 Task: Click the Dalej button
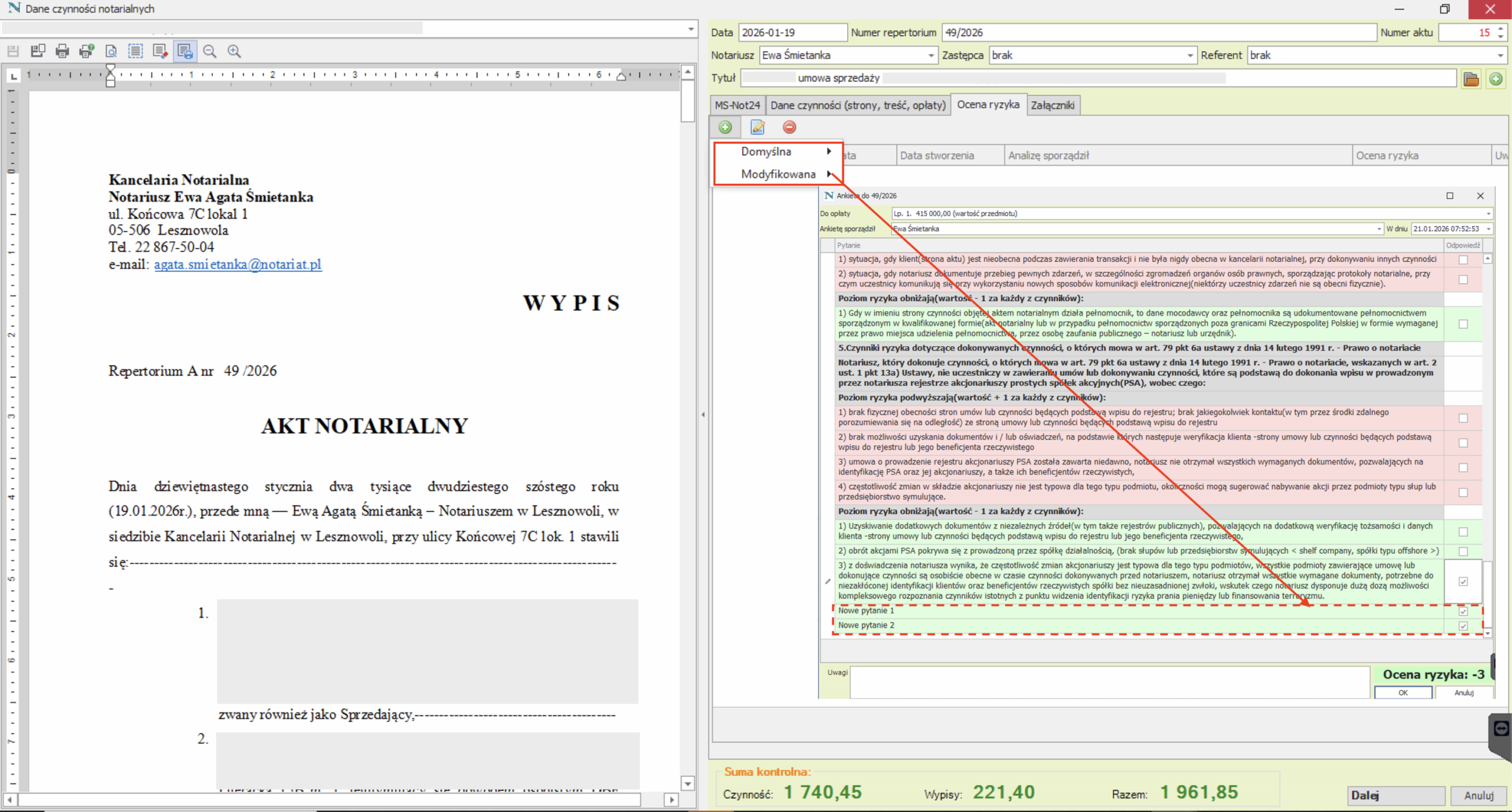(1396, 795)
